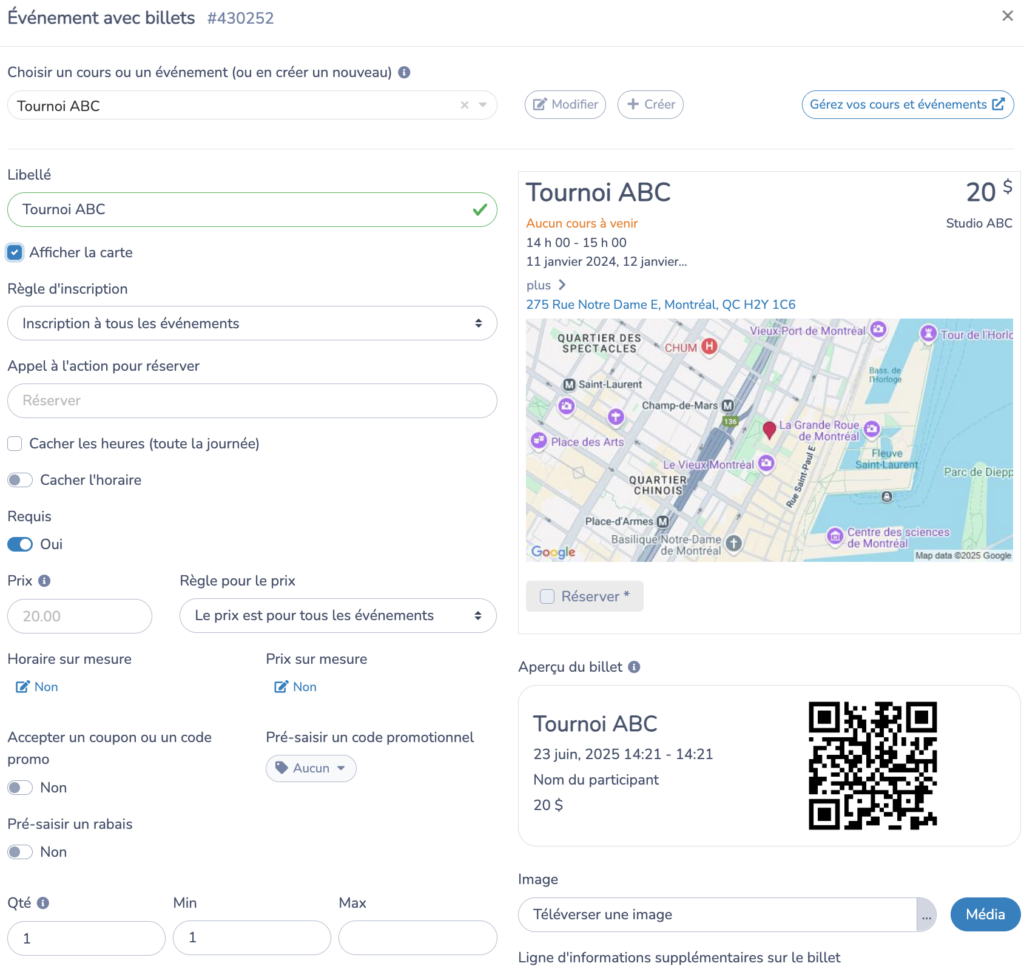Click the info icon next to Qté
Screen dimensions: 1024x966
pos(43,903)
